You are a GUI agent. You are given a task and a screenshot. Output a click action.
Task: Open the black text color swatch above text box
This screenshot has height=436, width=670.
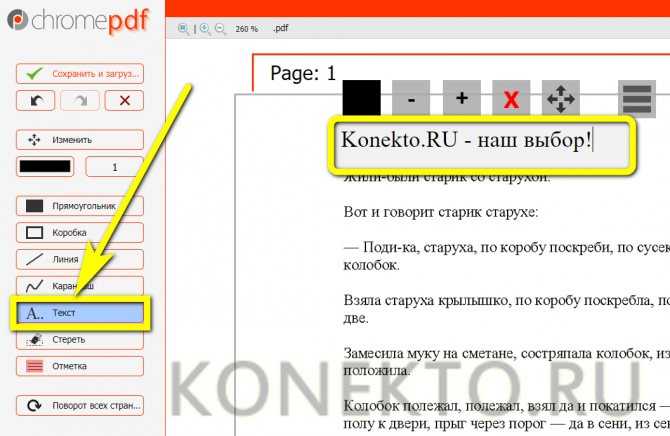pyautogui.click(x=361, y=98)
